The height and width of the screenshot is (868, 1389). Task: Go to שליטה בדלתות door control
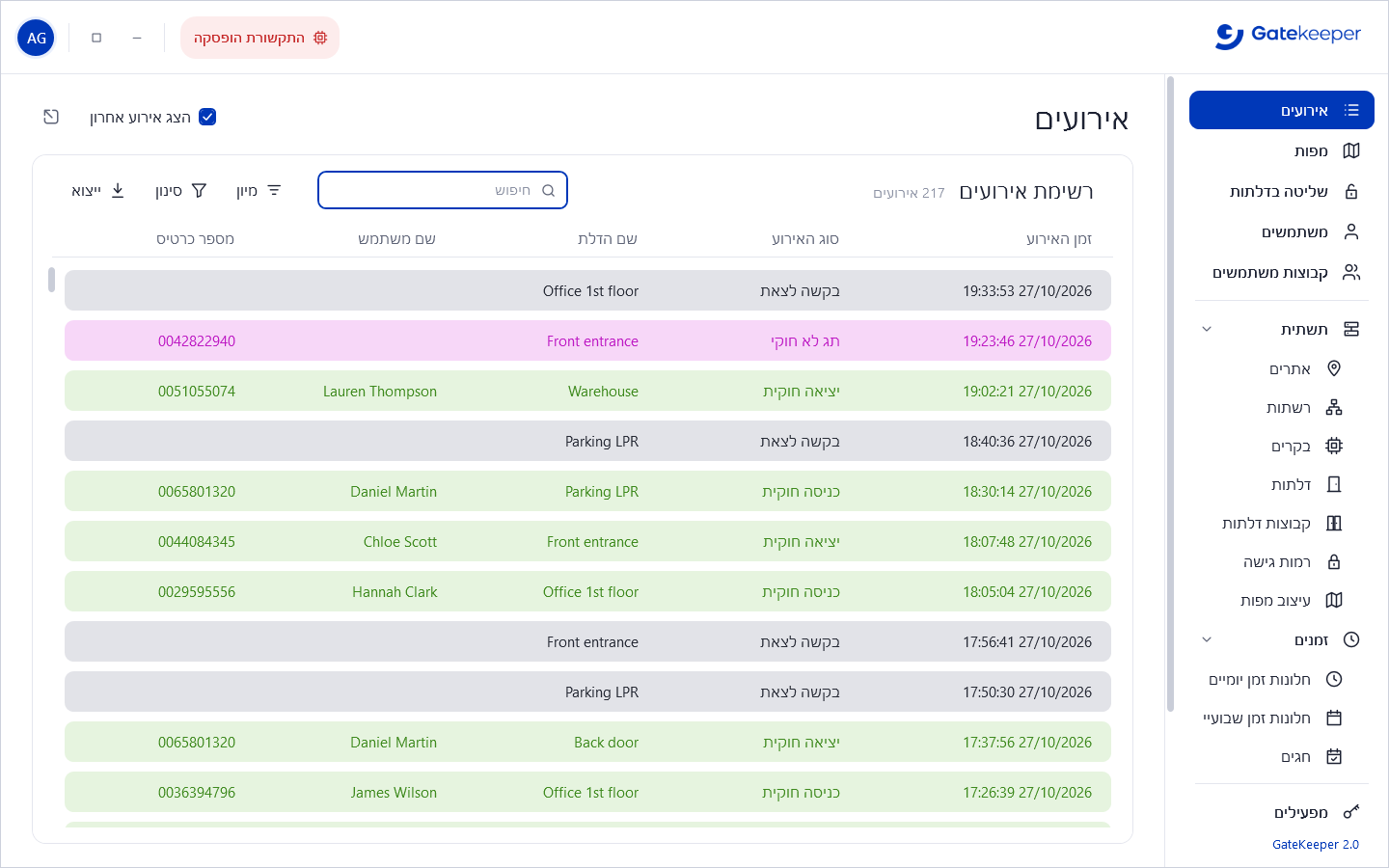(1281, 191)
